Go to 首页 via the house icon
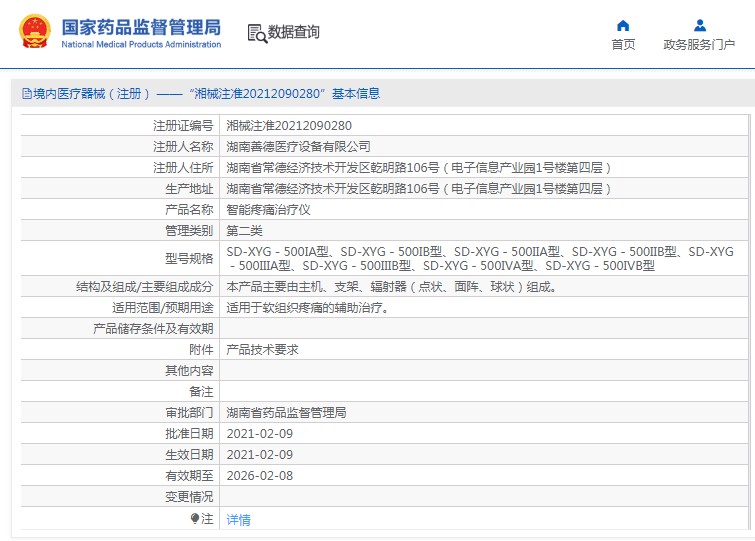The width and height of the screenshot is (755, 541). tap(623, 25)
